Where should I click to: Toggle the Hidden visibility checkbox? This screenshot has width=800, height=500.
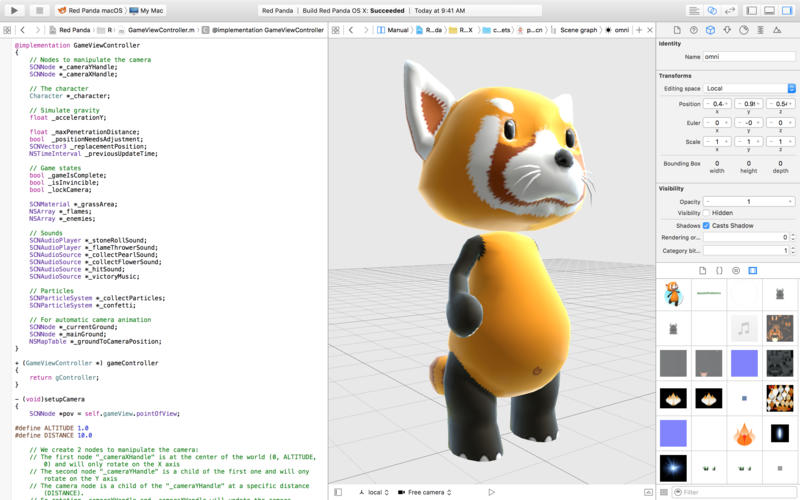click(706, 213)
